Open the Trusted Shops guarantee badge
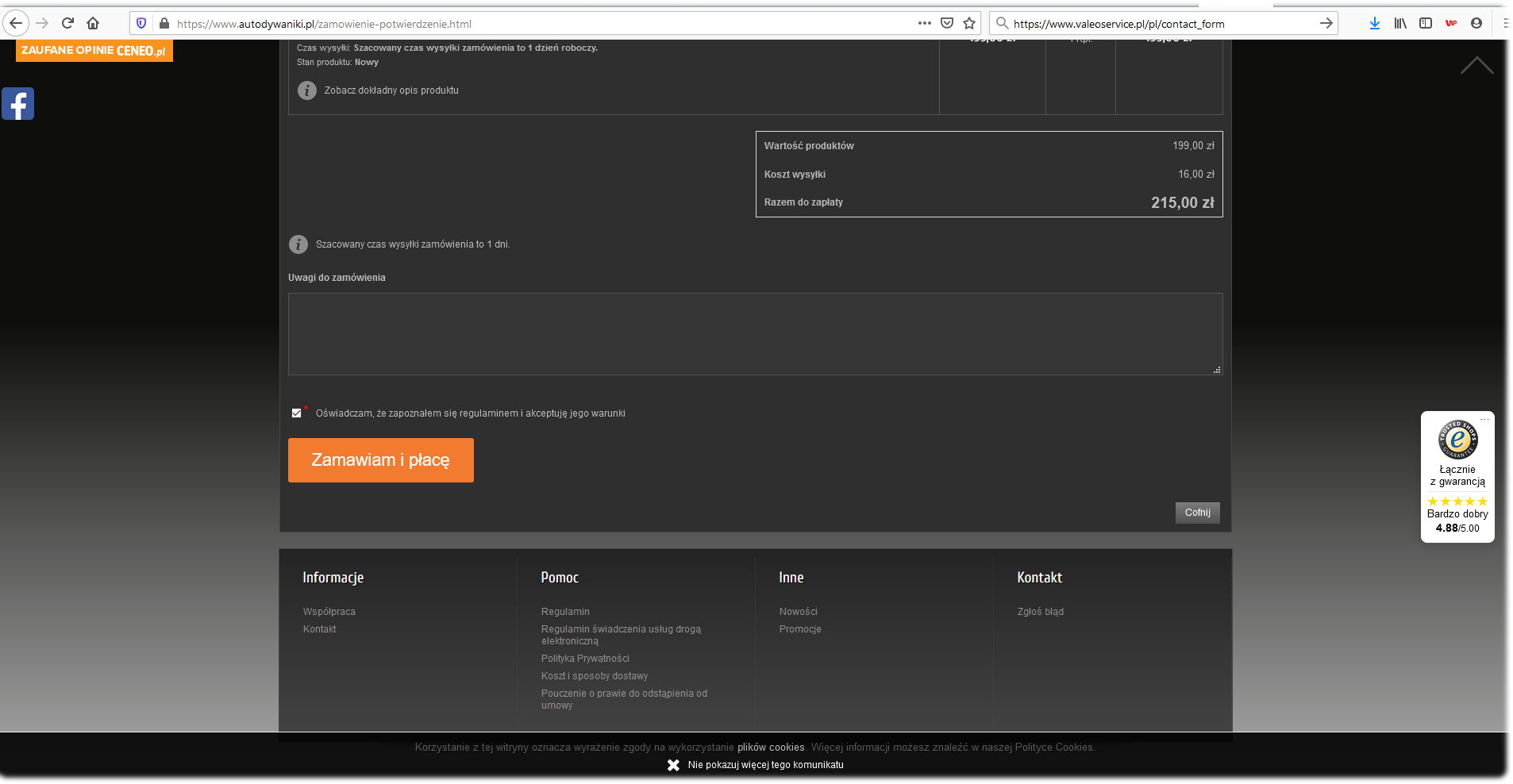Screen dimensions: 1513x784 click(x=1457, y=439)
